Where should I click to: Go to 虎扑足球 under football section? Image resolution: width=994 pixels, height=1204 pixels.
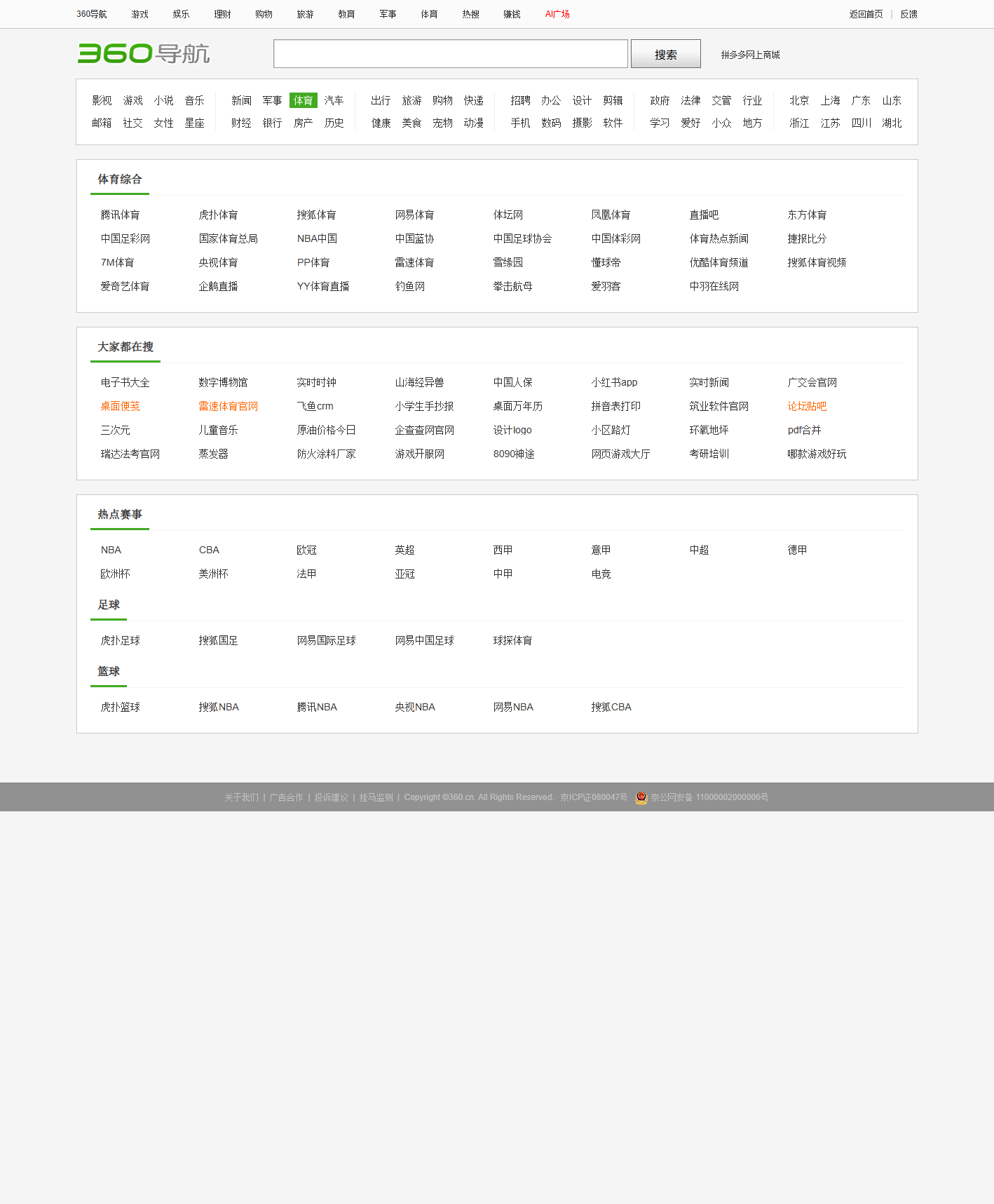point(120,640)
